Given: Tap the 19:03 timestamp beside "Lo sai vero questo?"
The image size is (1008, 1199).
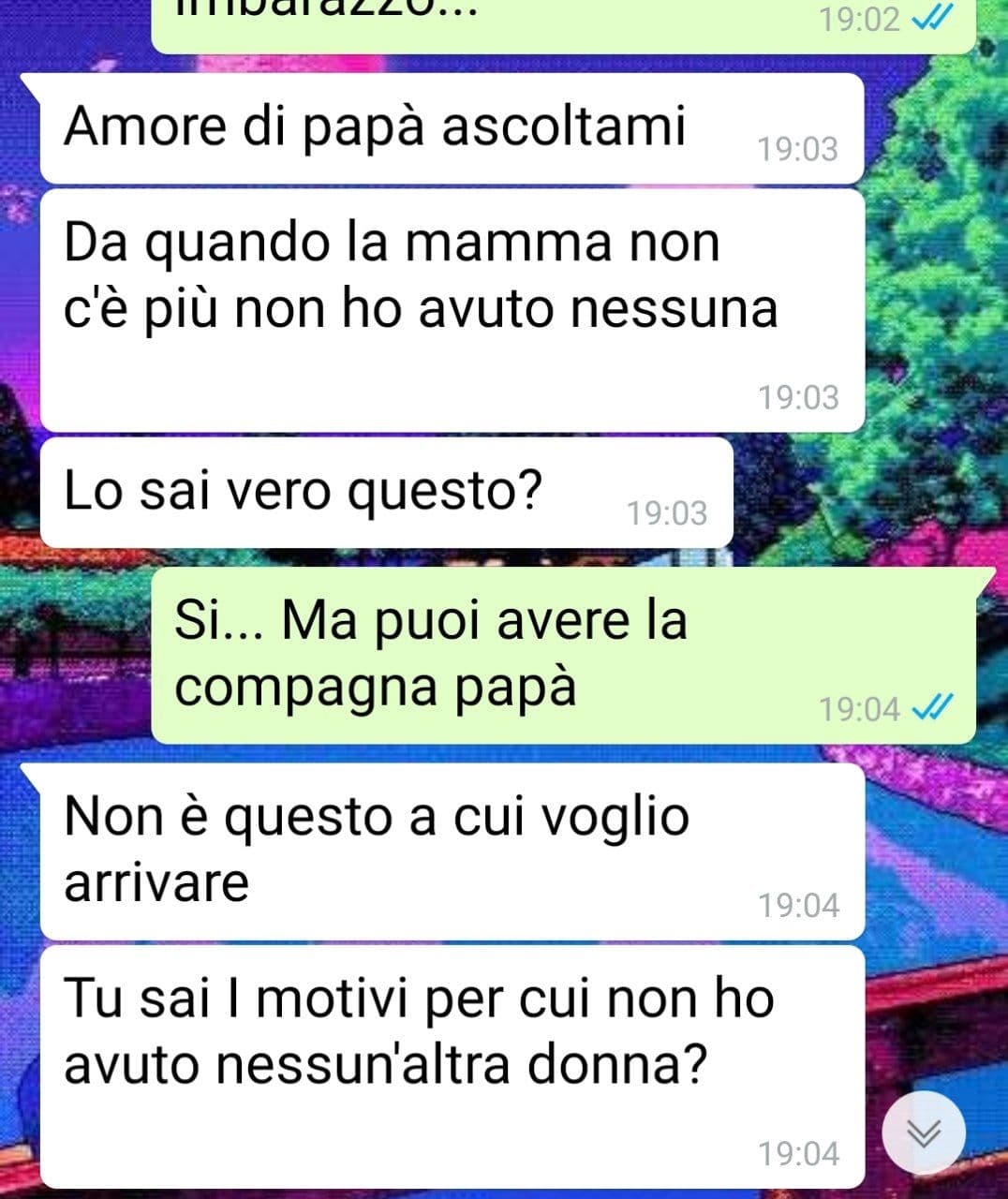Looking at the screenshot, I should tap(667, 513).
